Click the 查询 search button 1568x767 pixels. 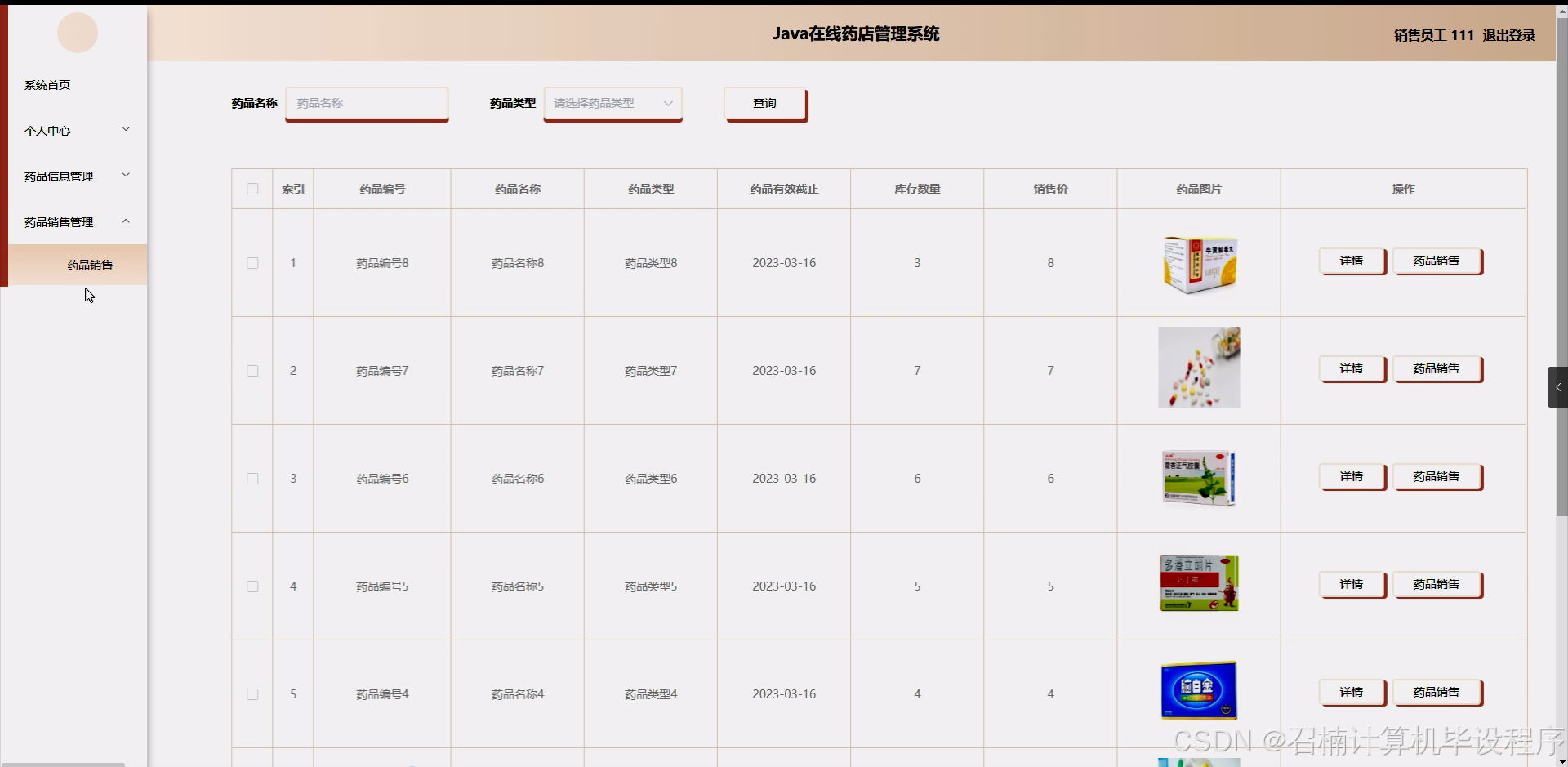pos(764,103)
